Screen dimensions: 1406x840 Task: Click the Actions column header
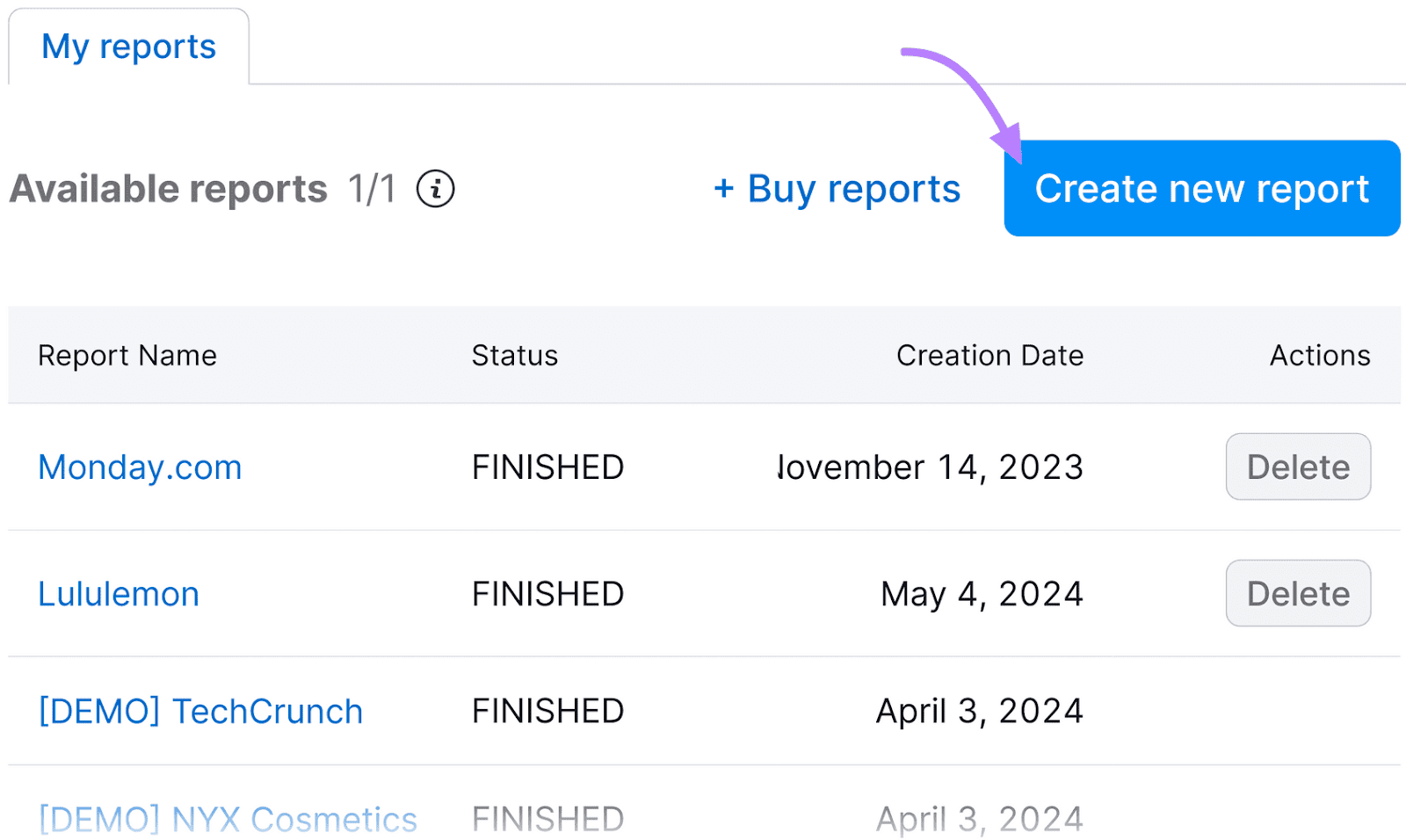[x=1320, y=355]
